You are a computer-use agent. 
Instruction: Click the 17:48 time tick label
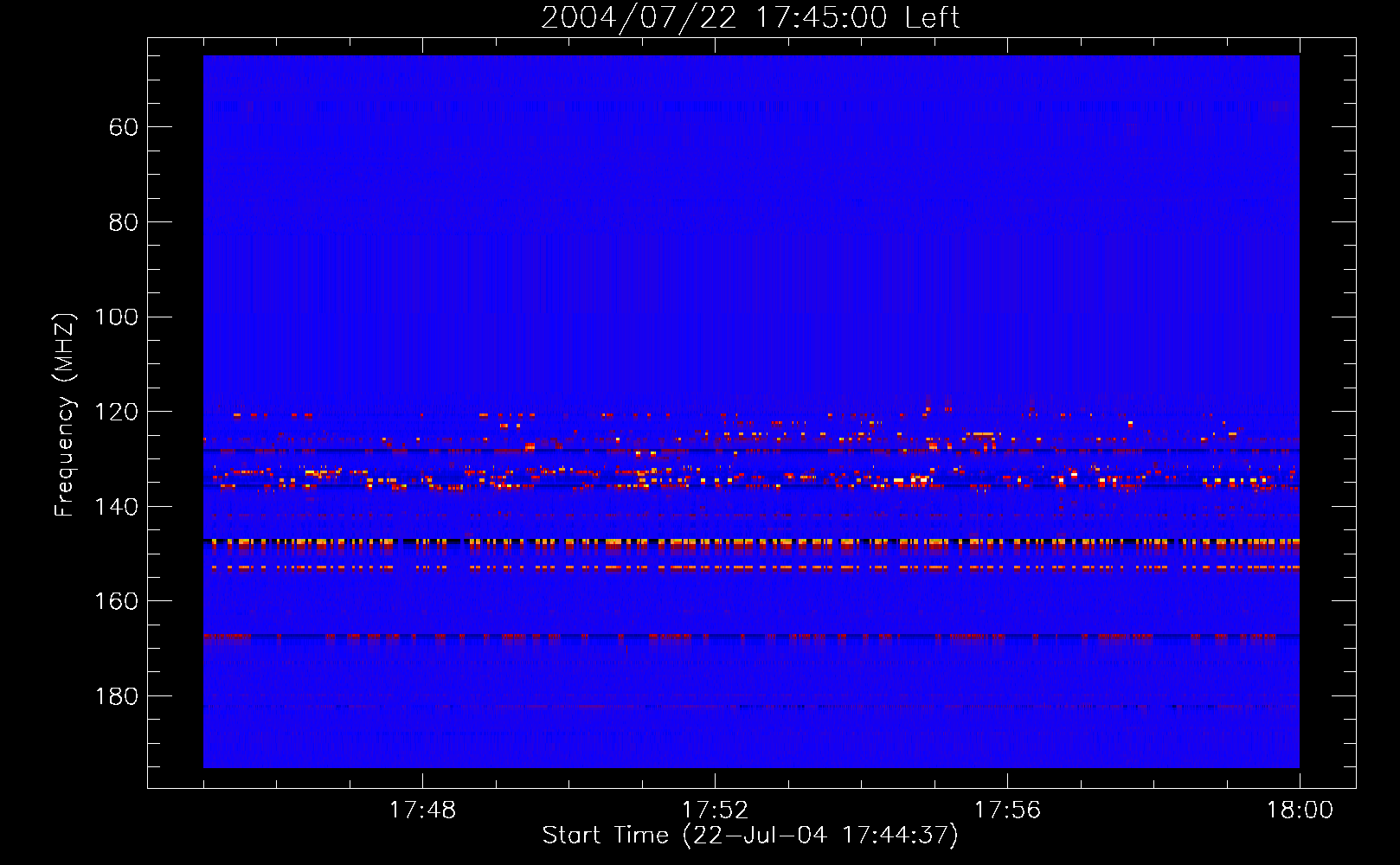pyautogui.click(x=422, y=811)
